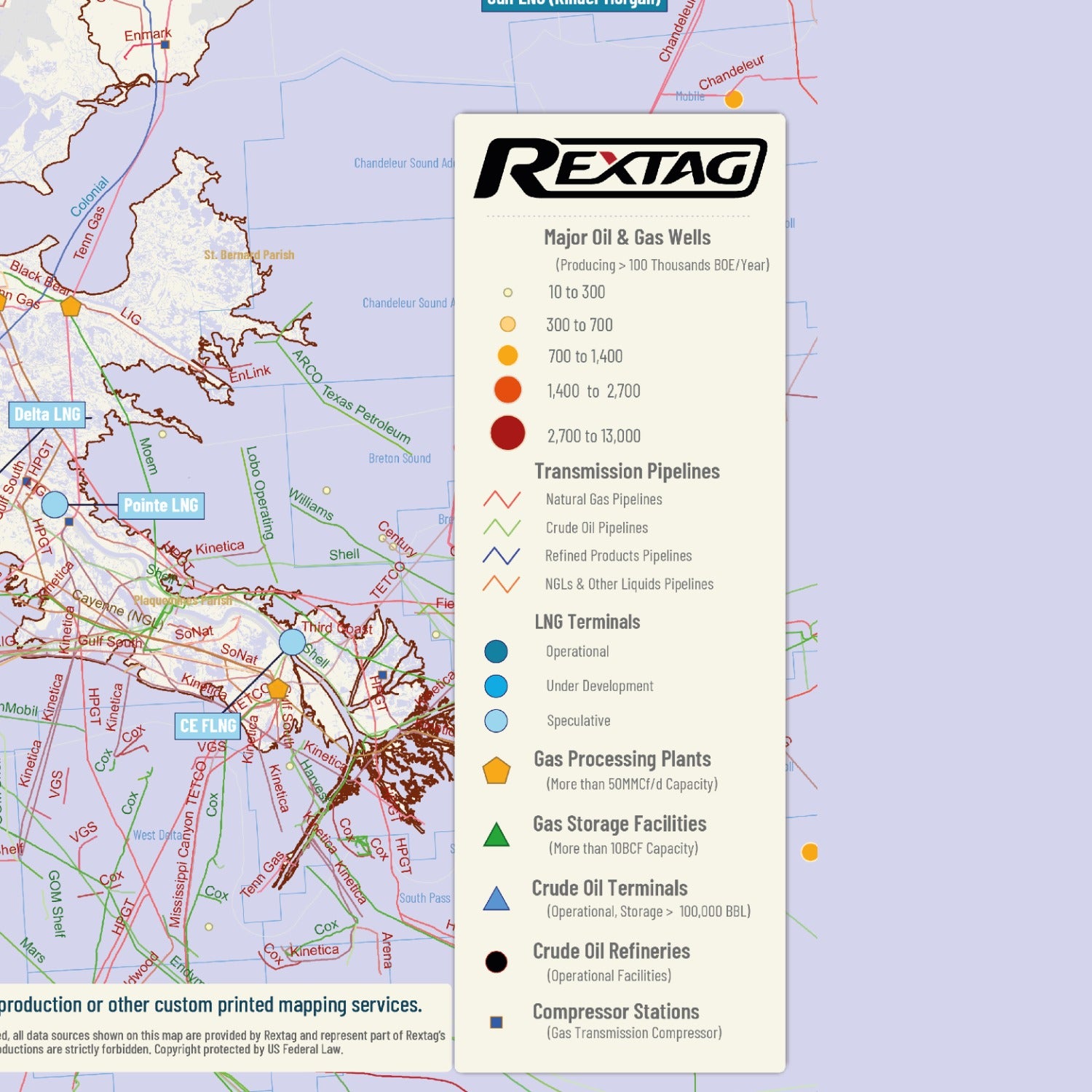This screenshot has width=1092, height=1092.
Task: Click the 300 to 700 well circle symbol
Action: tap(508, 324)
